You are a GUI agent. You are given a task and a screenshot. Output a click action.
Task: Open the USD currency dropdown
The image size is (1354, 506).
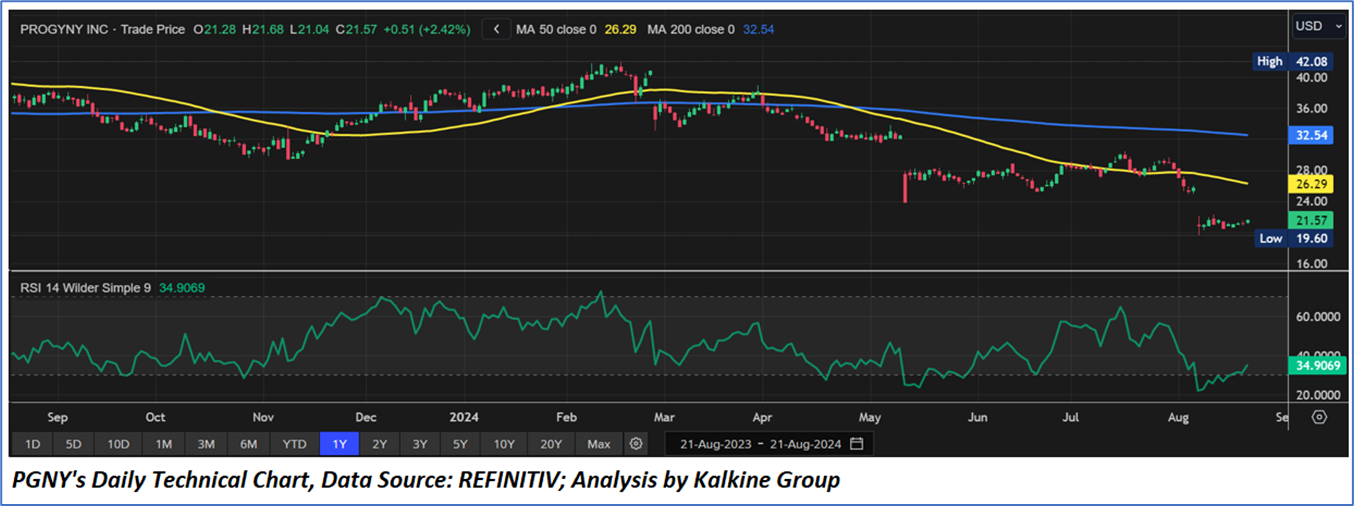[1315, 25]
